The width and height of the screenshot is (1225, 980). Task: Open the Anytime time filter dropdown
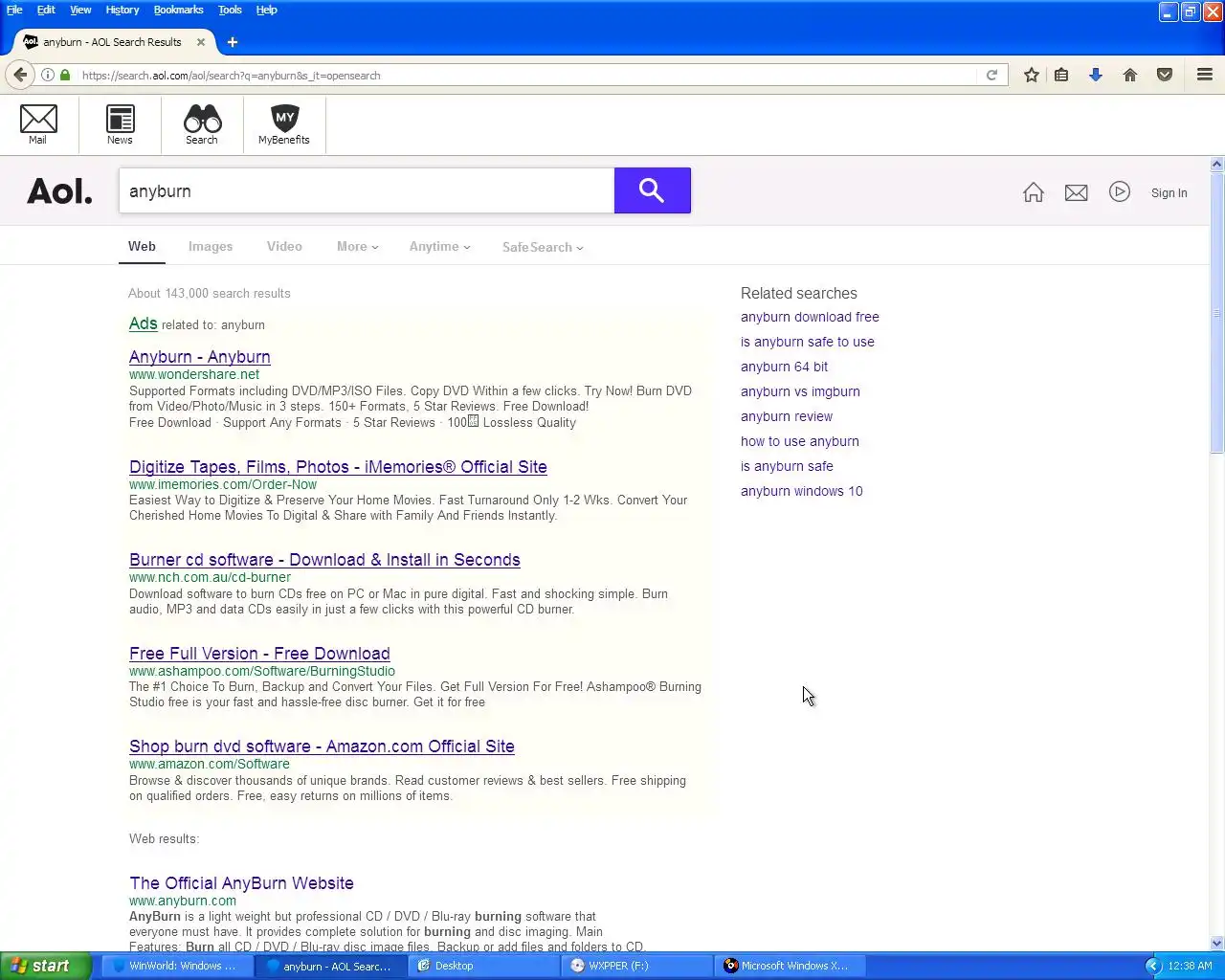pos(439,247)
